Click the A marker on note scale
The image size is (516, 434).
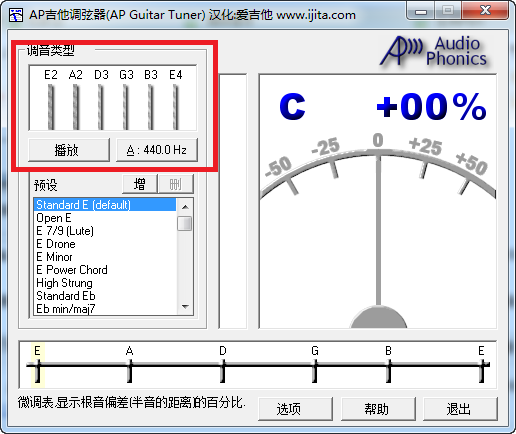click(130, 366)
